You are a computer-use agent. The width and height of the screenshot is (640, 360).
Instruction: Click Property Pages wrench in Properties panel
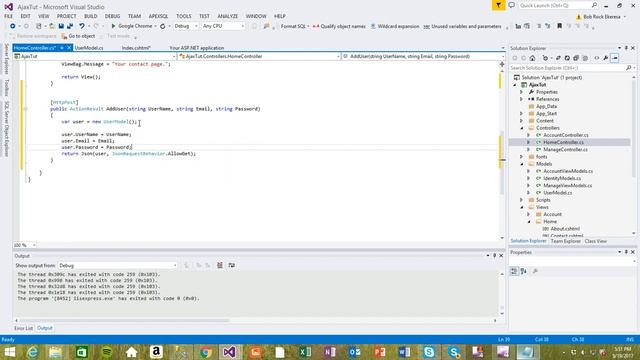click(535, 271)
